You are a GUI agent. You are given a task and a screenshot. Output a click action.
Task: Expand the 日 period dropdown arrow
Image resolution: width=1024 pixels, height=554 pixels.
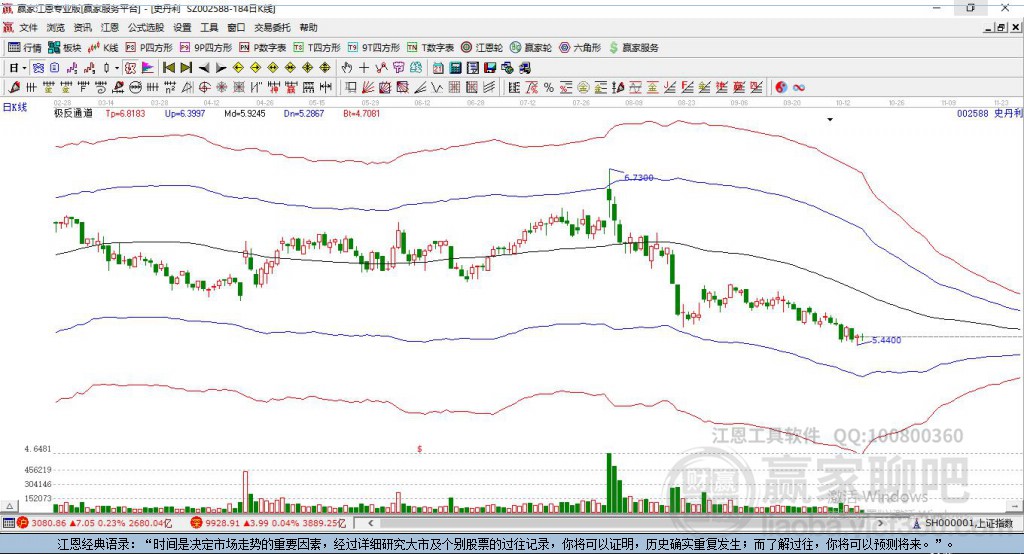(24, 68)
